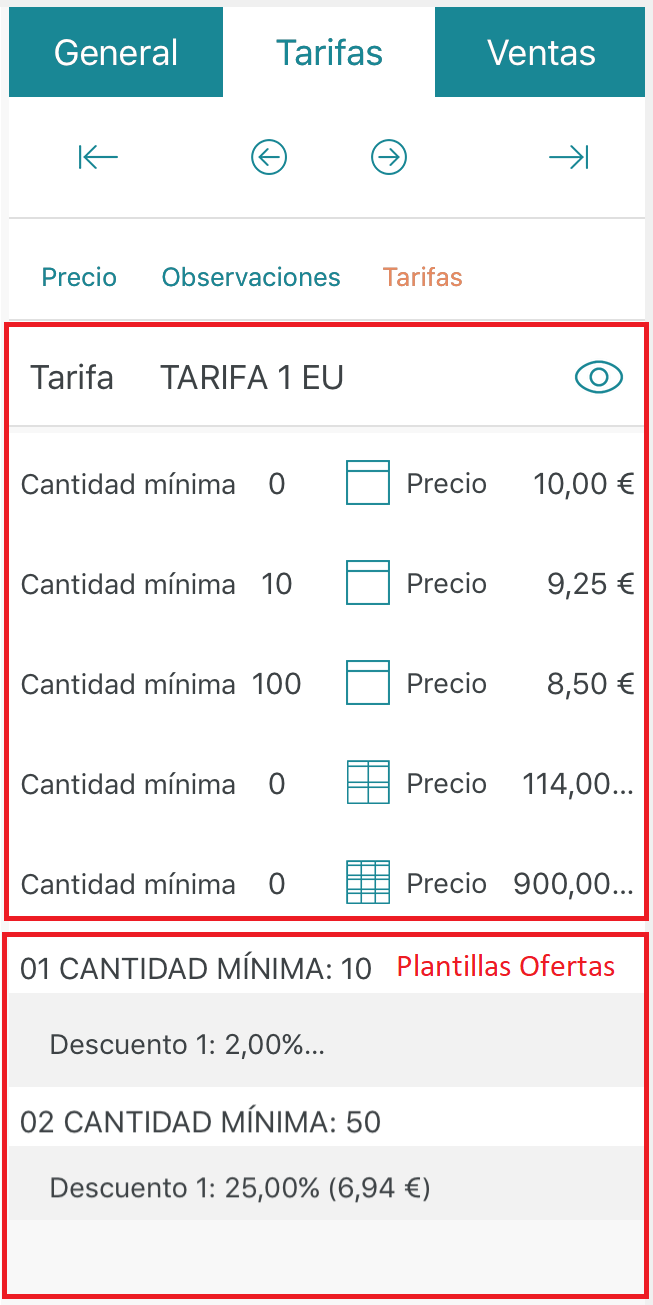Switch to the Ventas tab
This screenshot has height=1305, width=653.
tap(540, 52)
